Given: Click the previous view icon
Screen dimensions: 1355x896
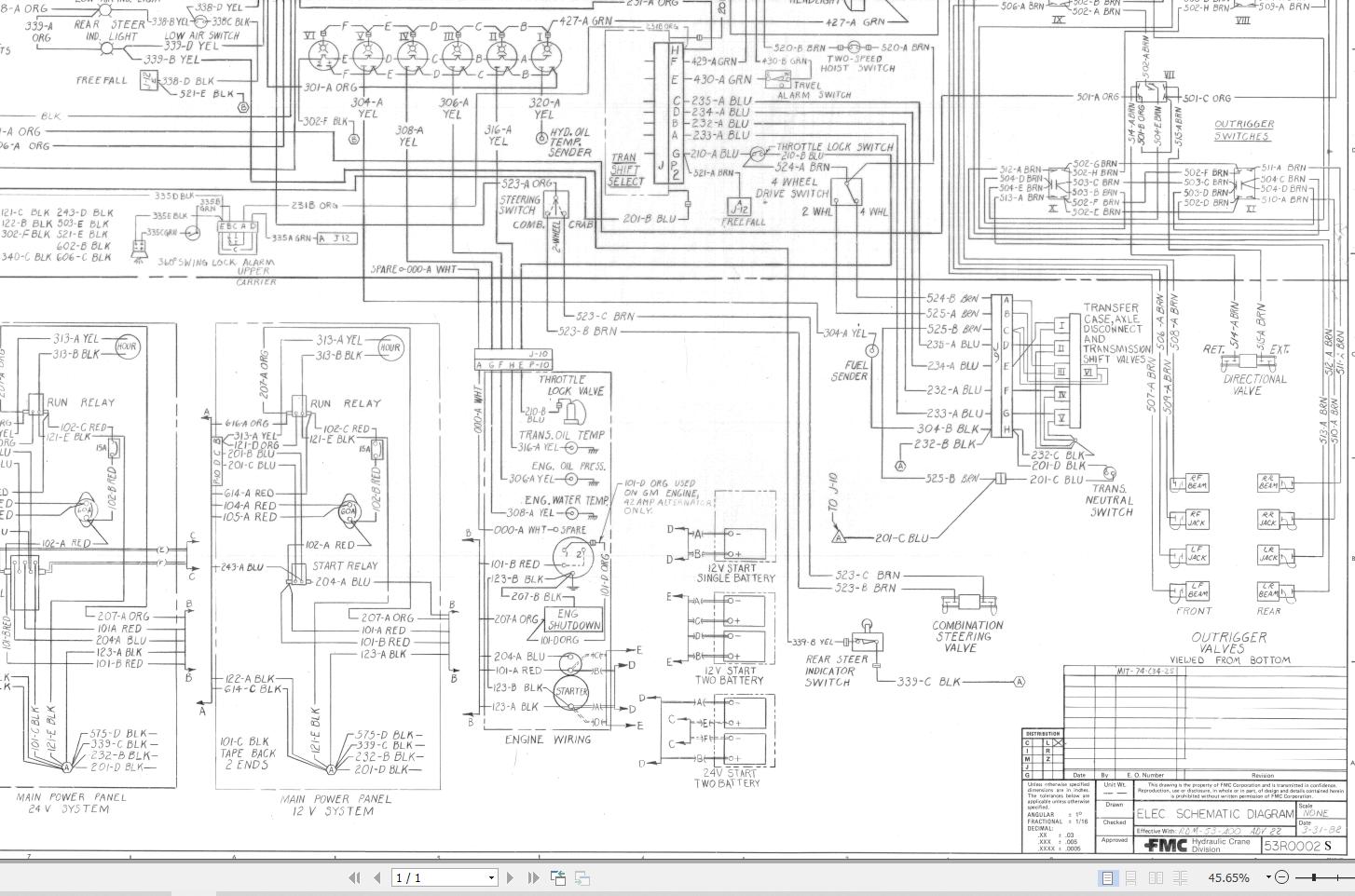Looking at the screenshot, I should click(x=558, y=877).
